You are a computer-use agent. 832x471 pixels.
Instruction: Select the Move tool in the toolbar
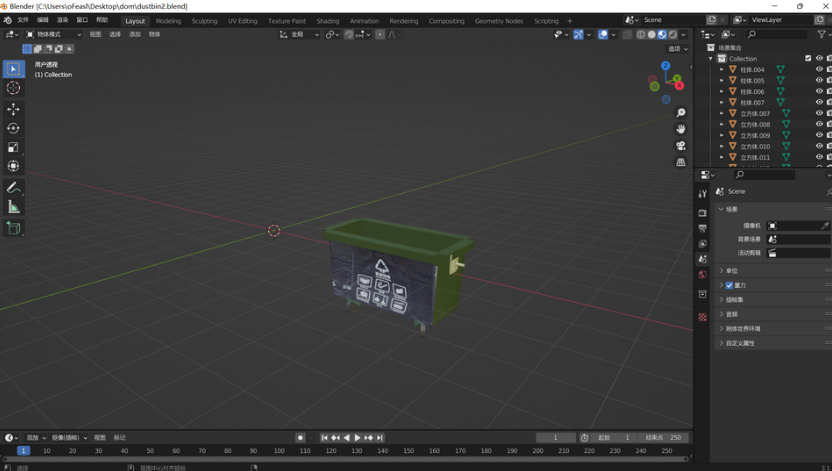(13, 109)
